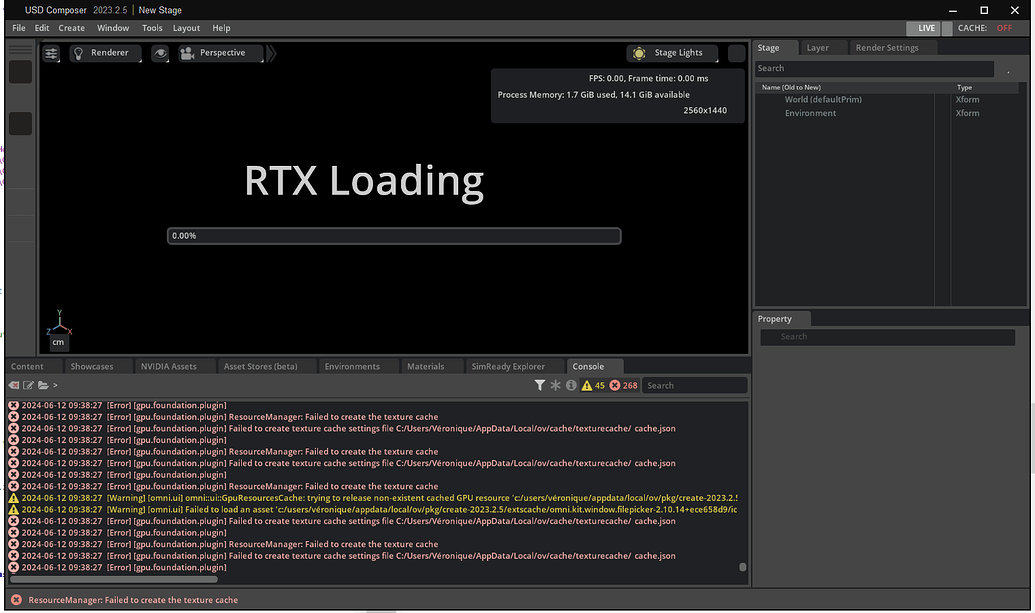1035x613 pixels.
Task: Select the World defaultPrim in the Stage panel
Action: coord(822,99)
